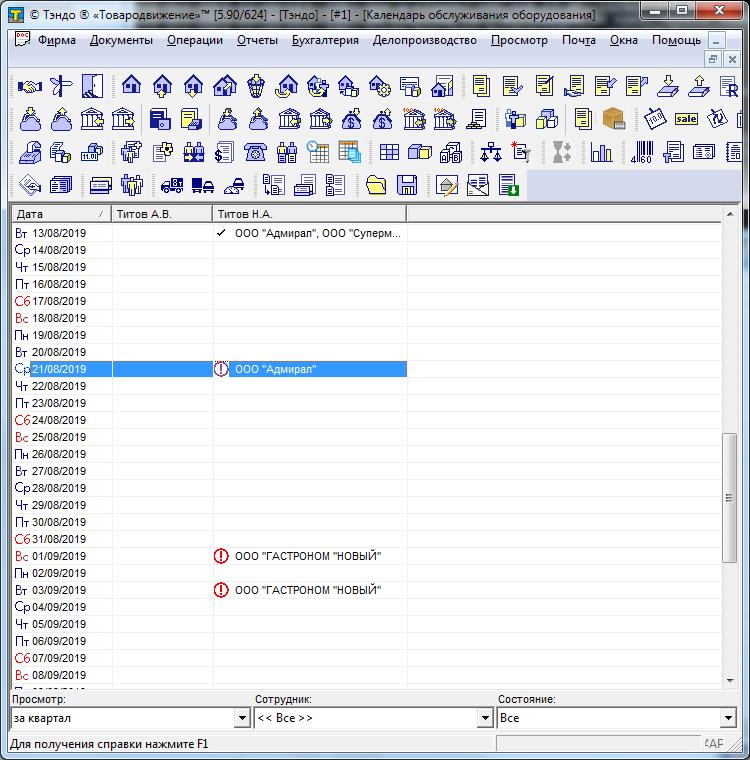Click the Титов А.В. column header
Screen dimensions: 750x760
(162, 214)
